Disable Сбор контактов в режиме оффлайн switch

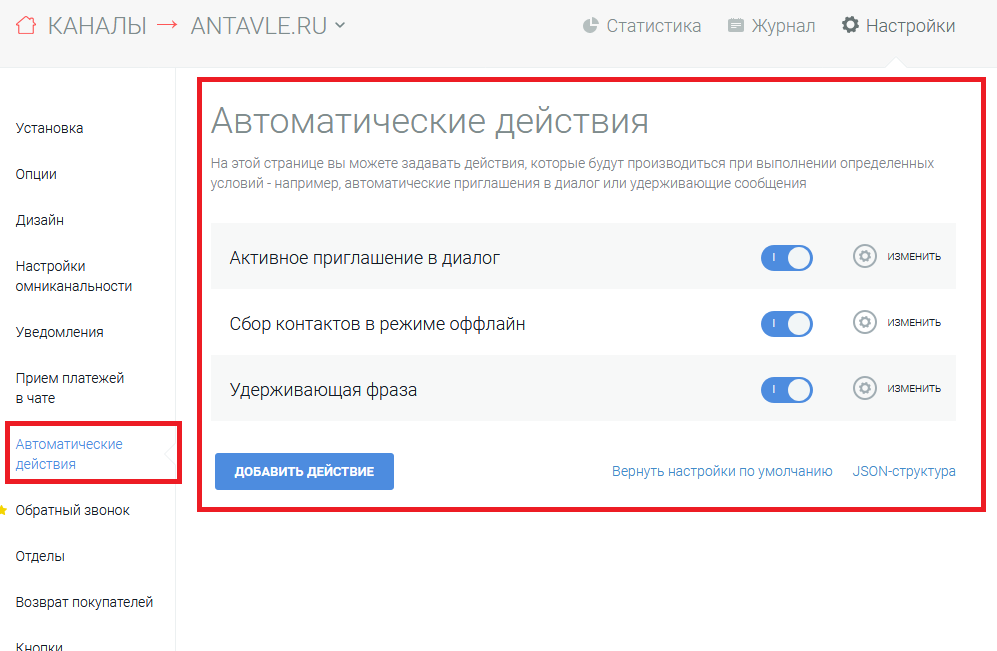click(787, 324)
